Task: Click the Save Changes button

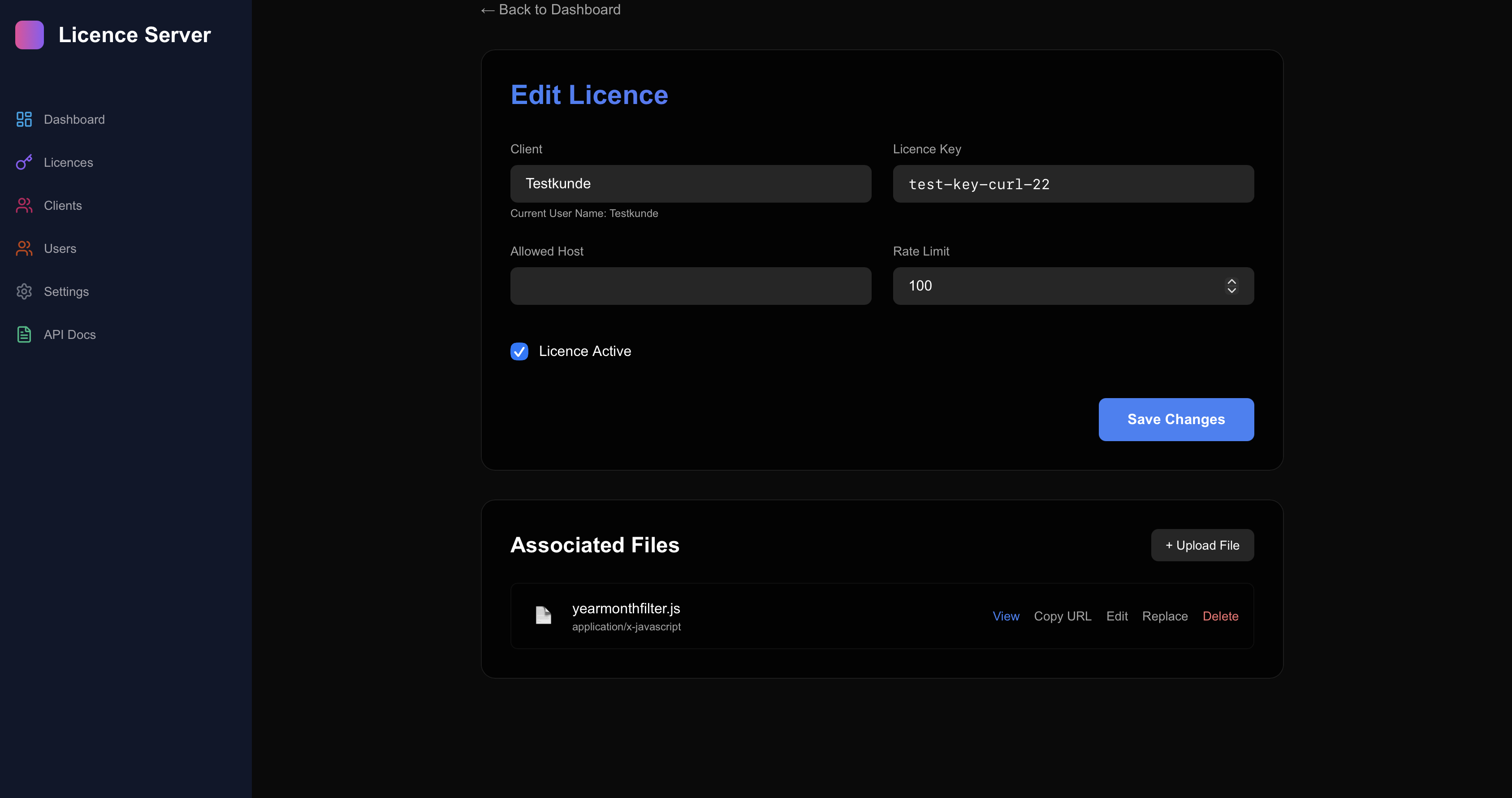Action: [1175, 419]
